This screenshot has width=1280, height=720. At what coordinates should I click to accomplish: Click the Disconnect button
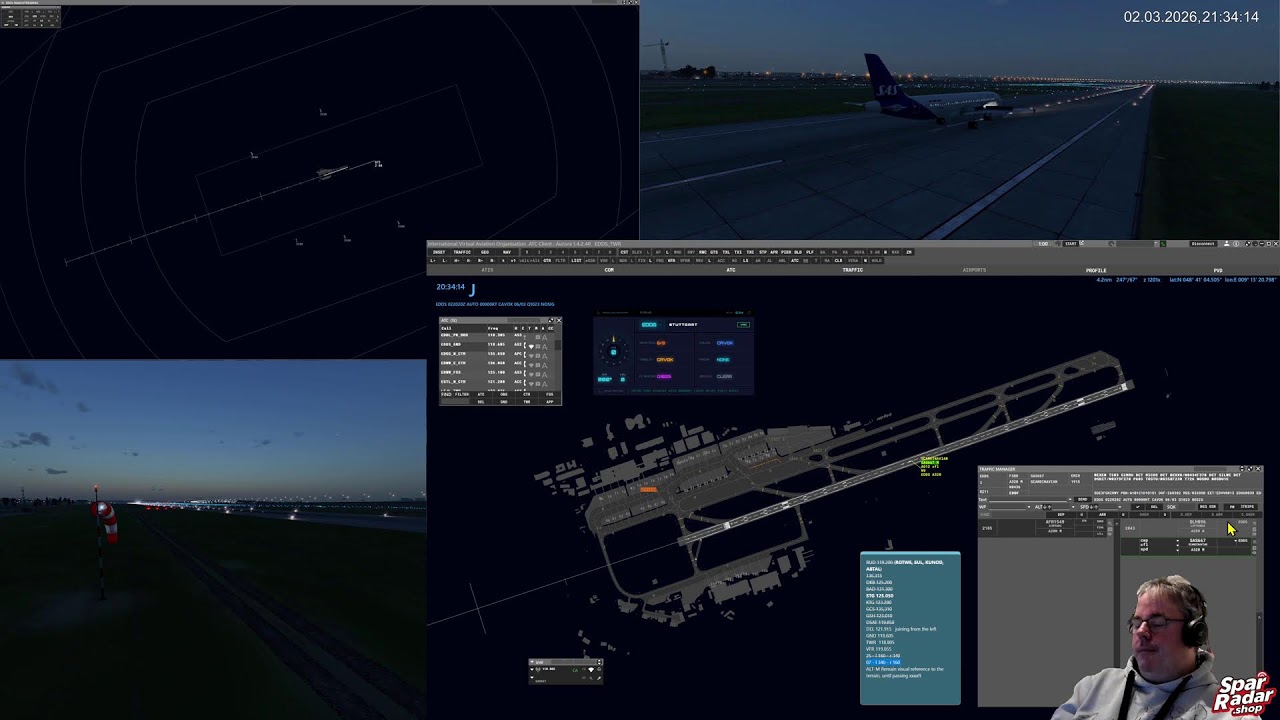pos(1203,243)
